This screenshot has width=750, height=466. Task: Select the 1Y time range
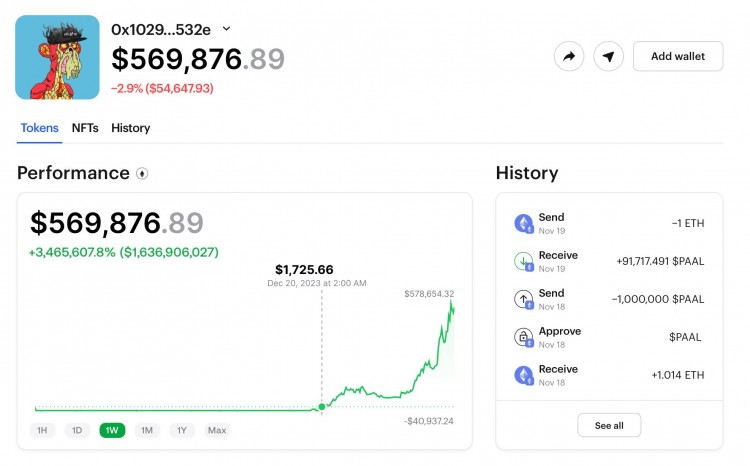[181, 430]
